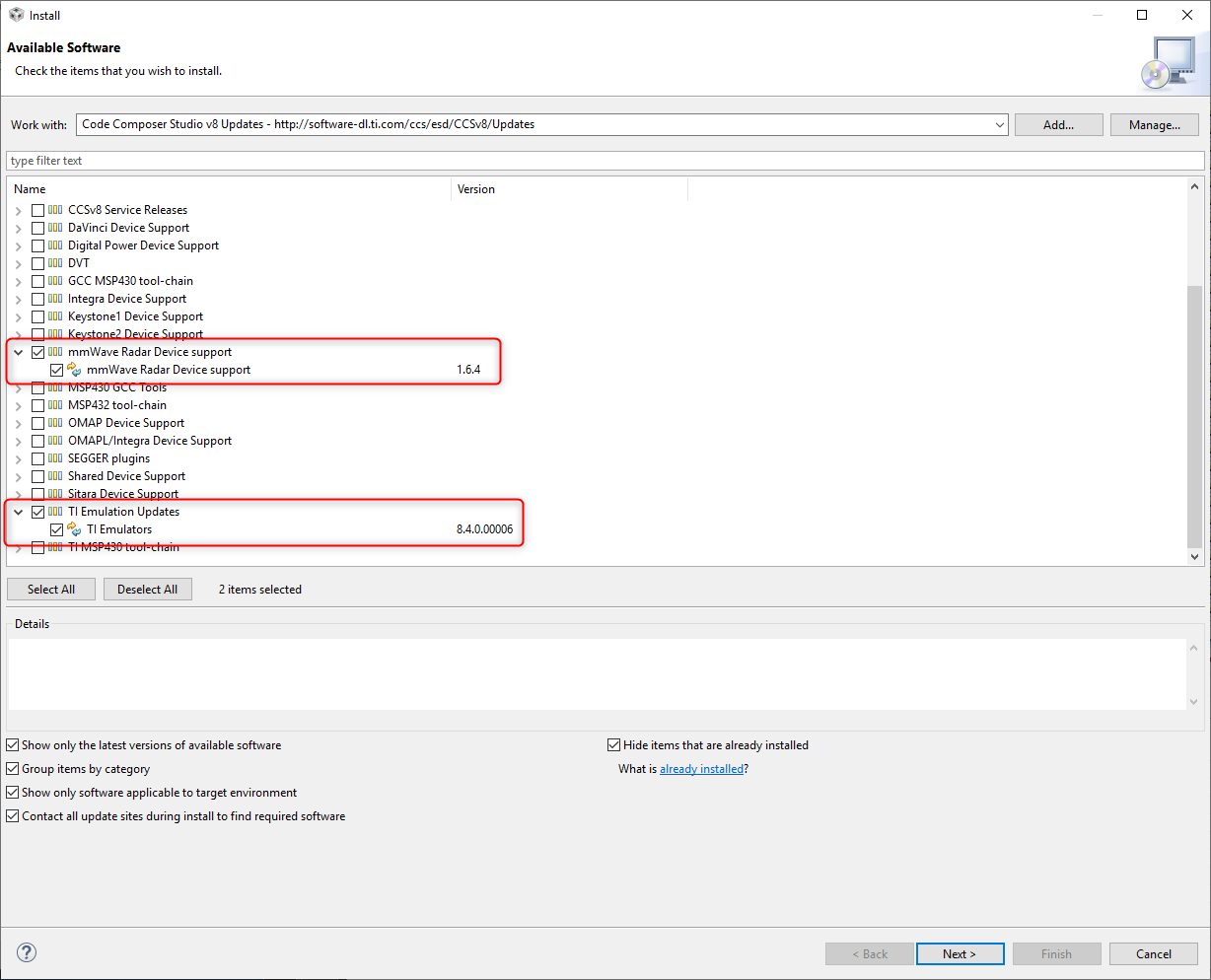Screen dimensions: 1211x980
Task: Cancel the Install dialog
Action: (1153, 953)
